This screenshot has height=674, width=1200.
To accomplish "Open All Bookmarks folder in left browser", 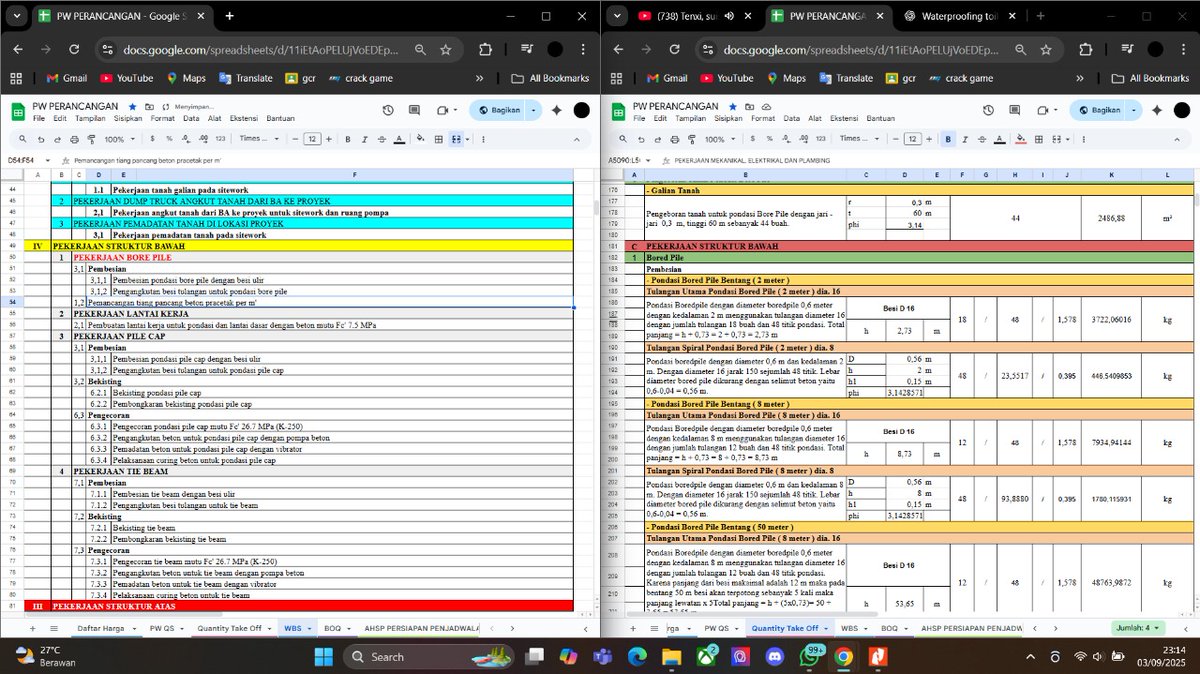I will [550, 78].
